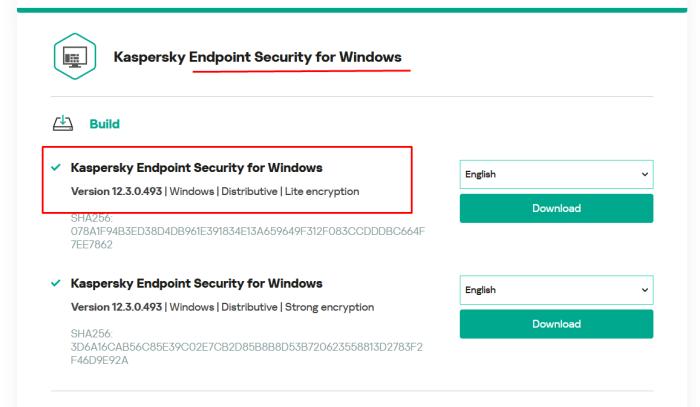The height and width of the screenshot is (407, 700).
Task: Click the green checkmark beside the Strong encryption build
Action: (x=55, y=283)
